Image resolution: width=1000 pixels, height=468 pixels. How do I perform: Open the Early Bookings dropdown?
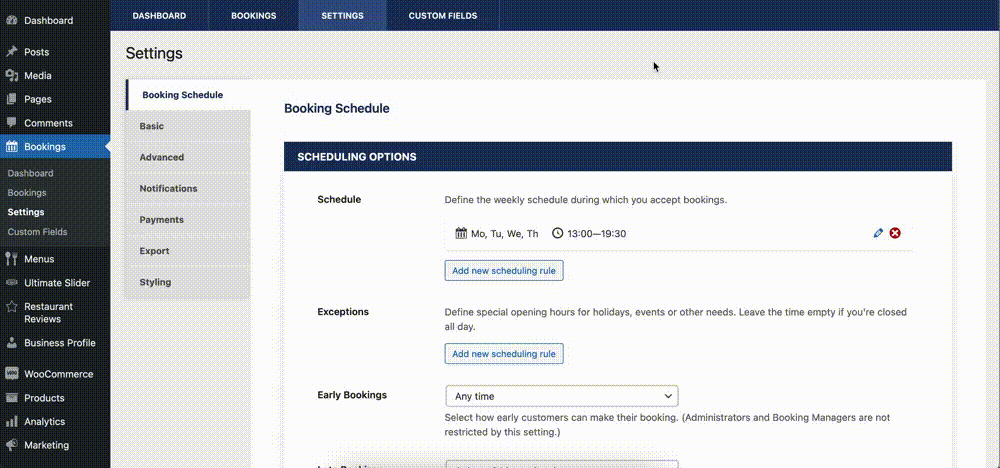pos(562,396)
